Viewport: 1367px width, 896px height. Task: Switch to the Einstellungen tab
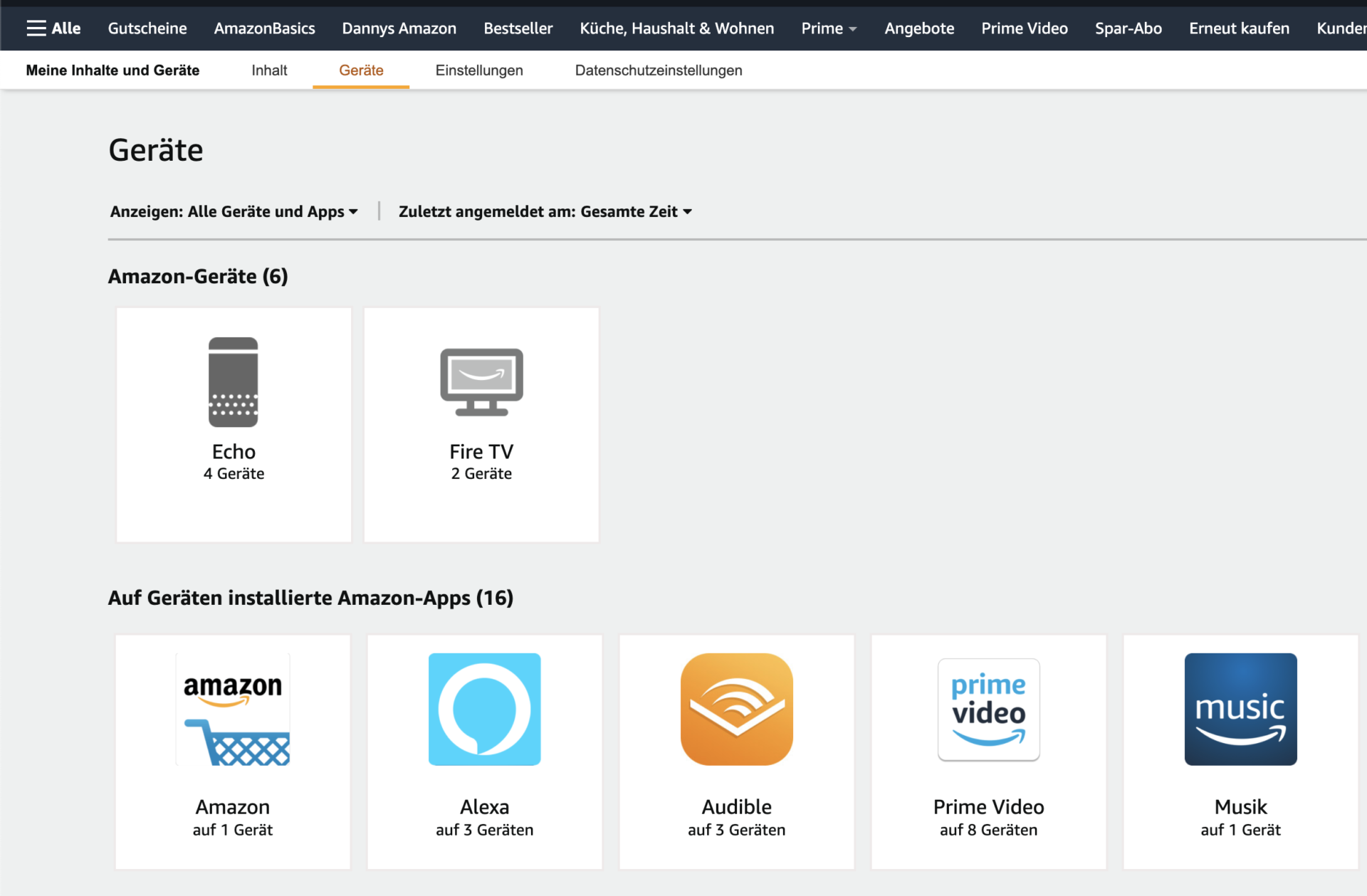click(x=479, y=70)
